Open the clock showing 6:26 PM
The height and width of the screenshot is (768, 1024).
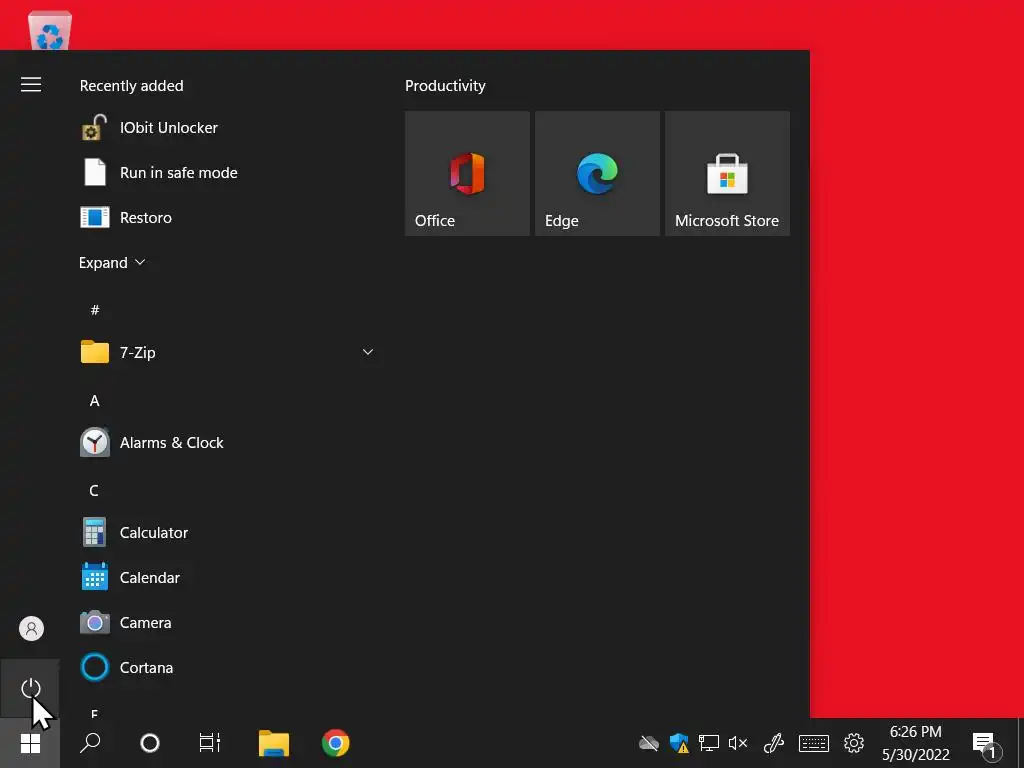[916, 743]
